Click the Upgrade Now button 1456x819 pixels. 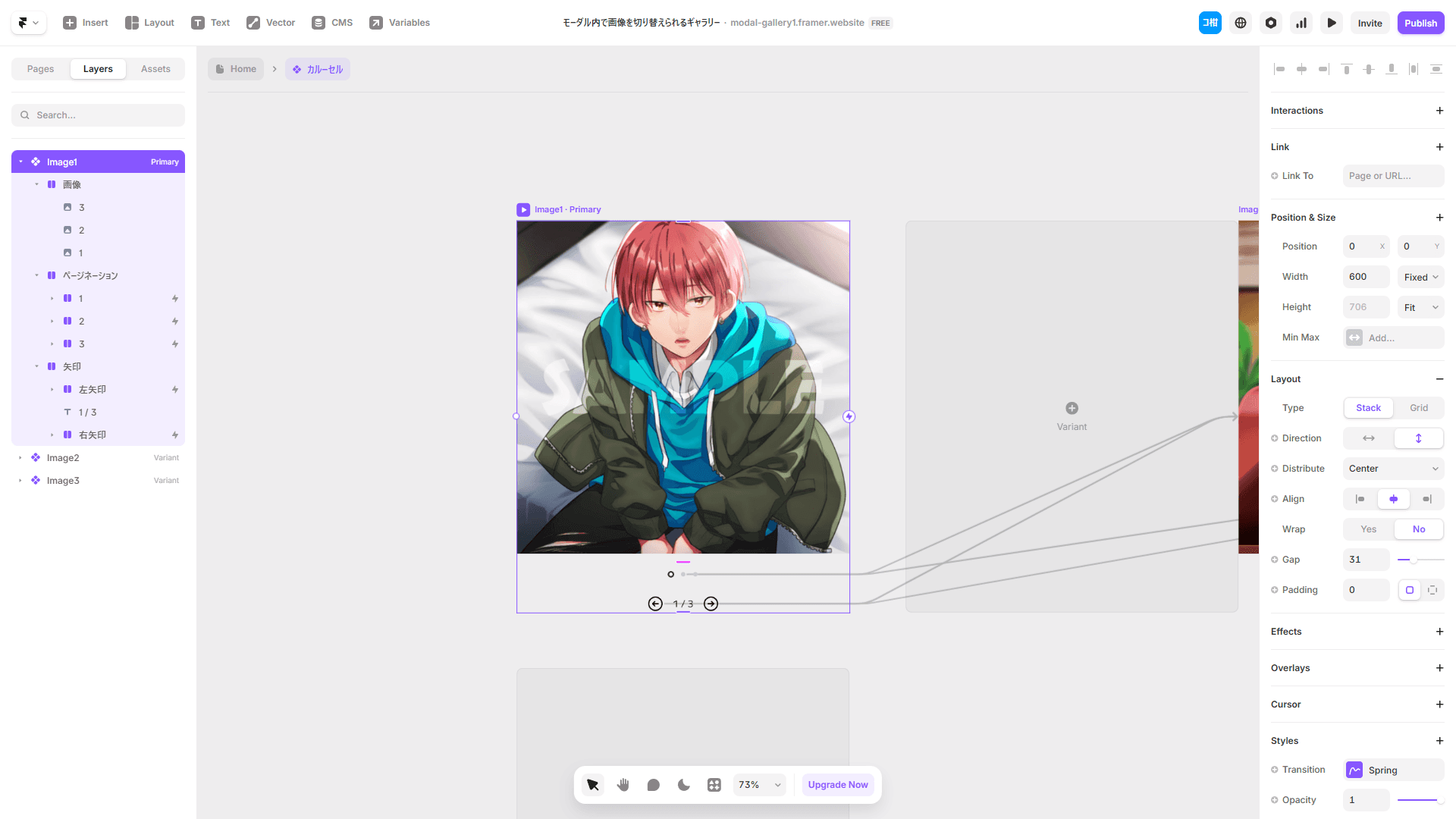(837, 785)
